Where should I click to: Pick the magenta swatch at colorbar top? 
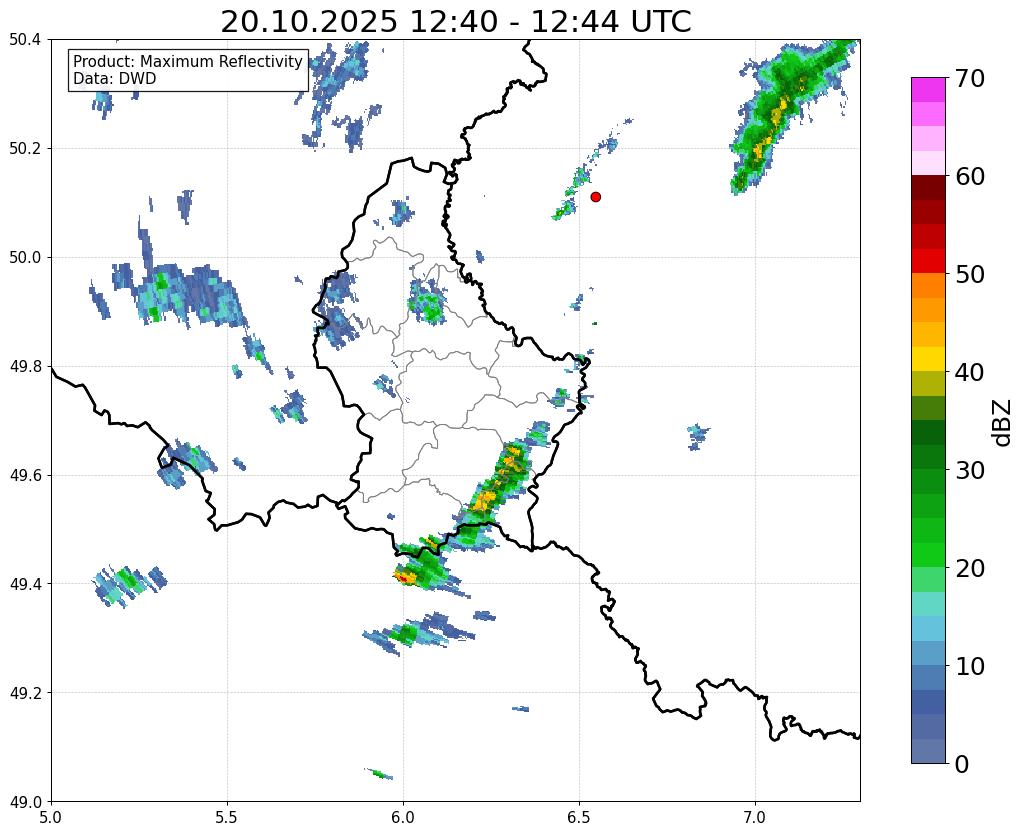click(928, 90)
